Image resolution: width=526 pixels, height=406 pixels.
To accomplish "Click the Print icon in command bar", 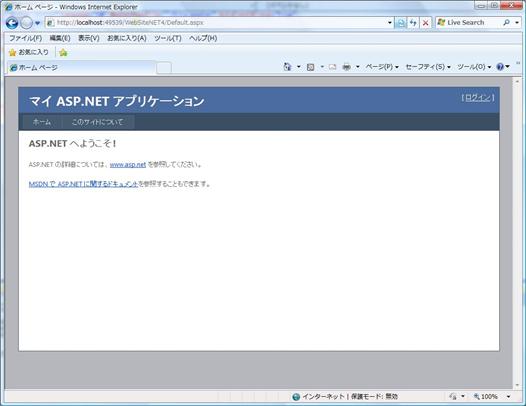I will click(347, 67).
